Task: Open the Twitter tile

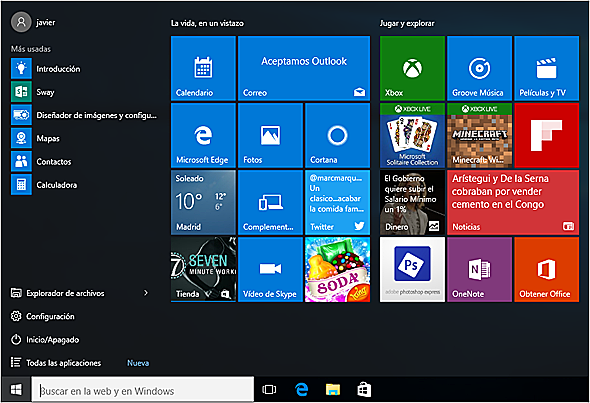Action: coord(338,202)
